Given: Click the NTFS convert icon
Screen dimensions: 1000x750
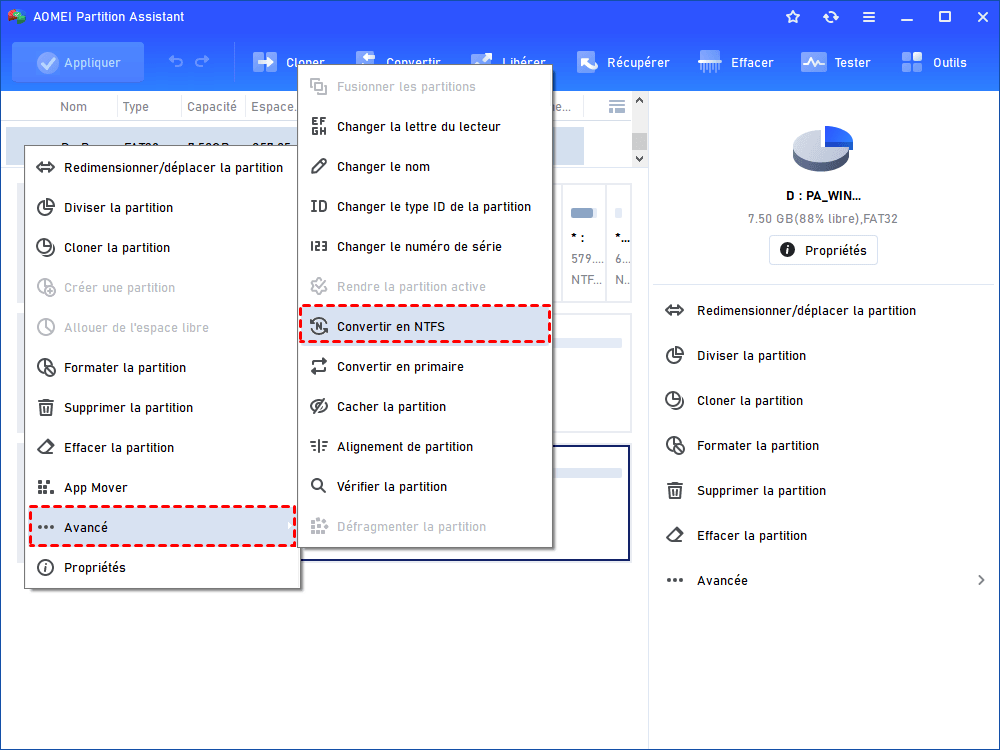Looking at the screenshot, I should coord(319,327).
